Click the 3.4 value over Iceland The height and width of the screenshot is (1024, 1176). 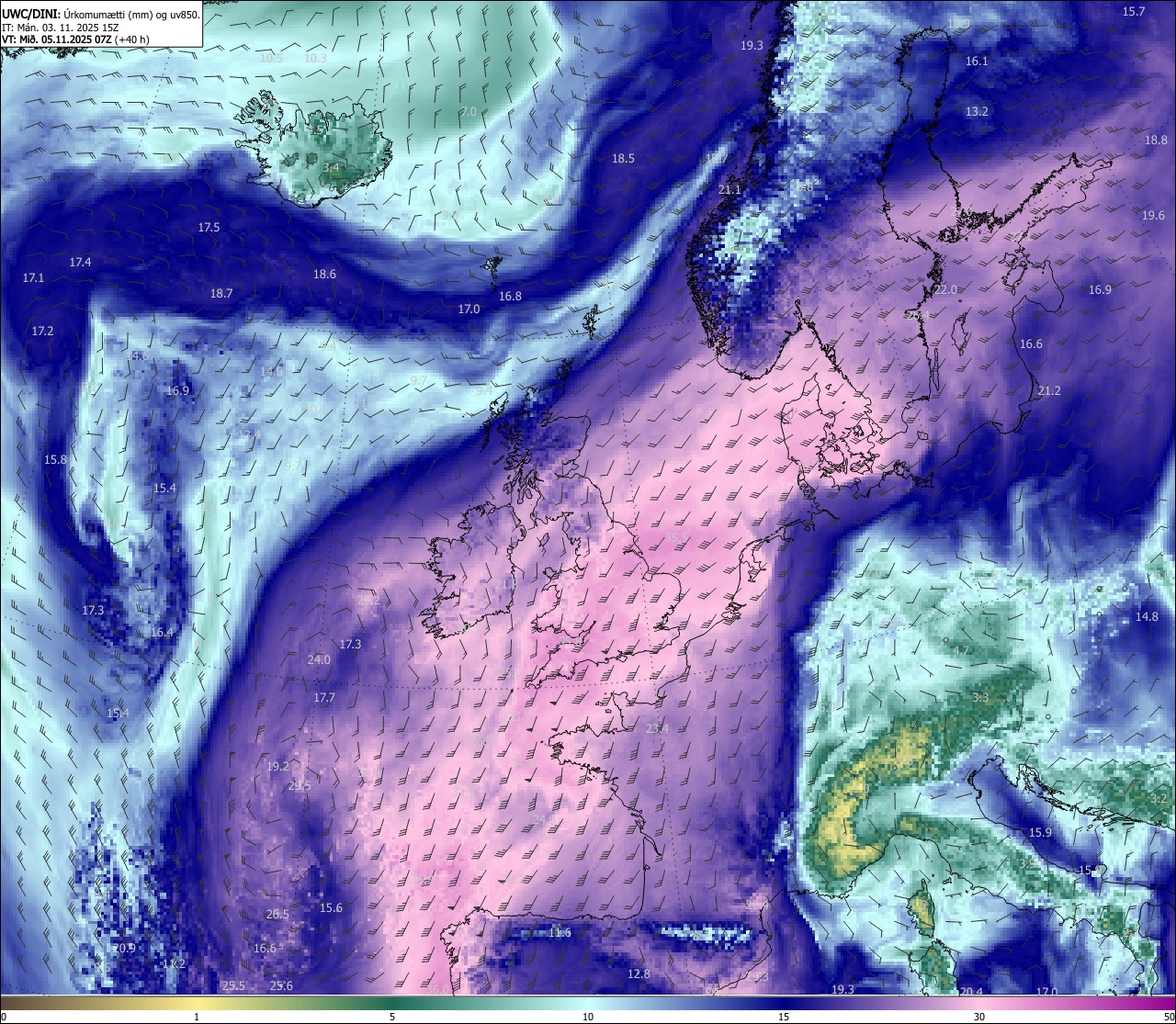[332, 168]
